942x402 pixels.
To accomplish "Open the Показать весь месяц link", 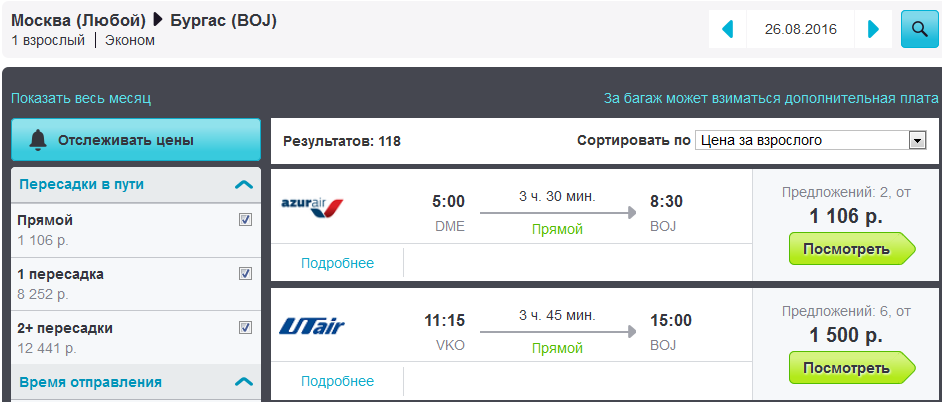I will [x=81, y=99].
